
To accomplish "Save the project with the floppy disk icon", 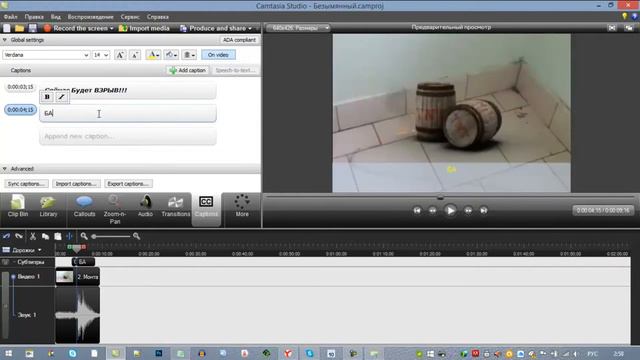I will (x=33, y=28).
